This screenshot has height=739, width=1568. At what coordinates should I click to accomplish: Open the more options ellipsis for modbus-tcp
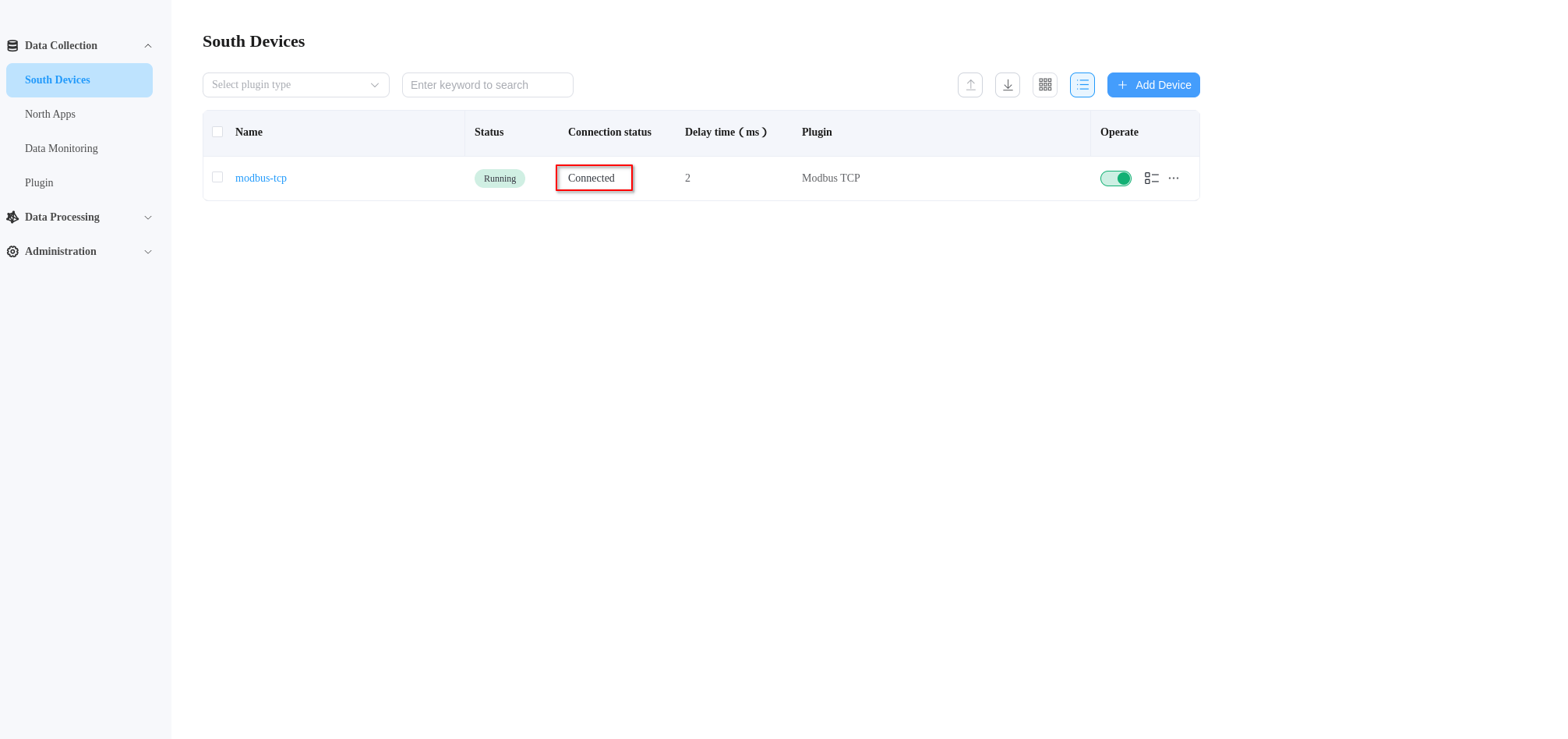click(1174, 178)
